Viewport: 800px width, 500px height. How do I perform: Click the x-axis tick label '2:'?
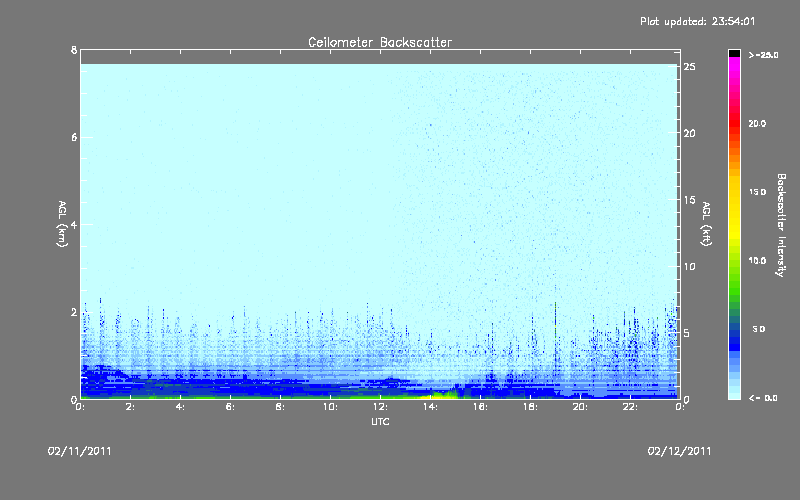pyautogui.click(x=130, y=407)
